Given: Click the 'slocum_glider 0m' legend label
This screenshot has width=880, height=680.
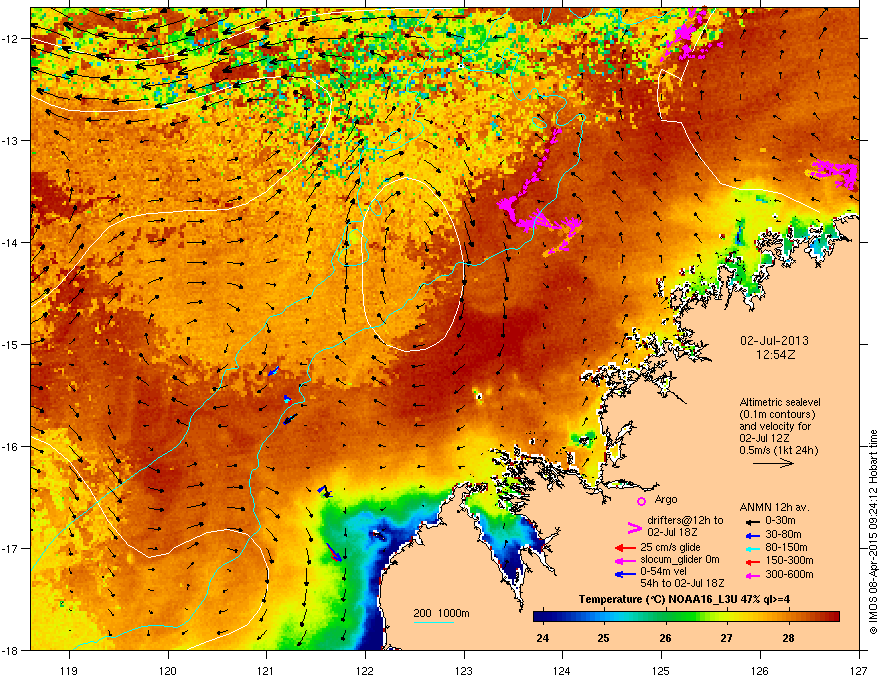Looking at the screenshot, I should [x=680, y=560].
